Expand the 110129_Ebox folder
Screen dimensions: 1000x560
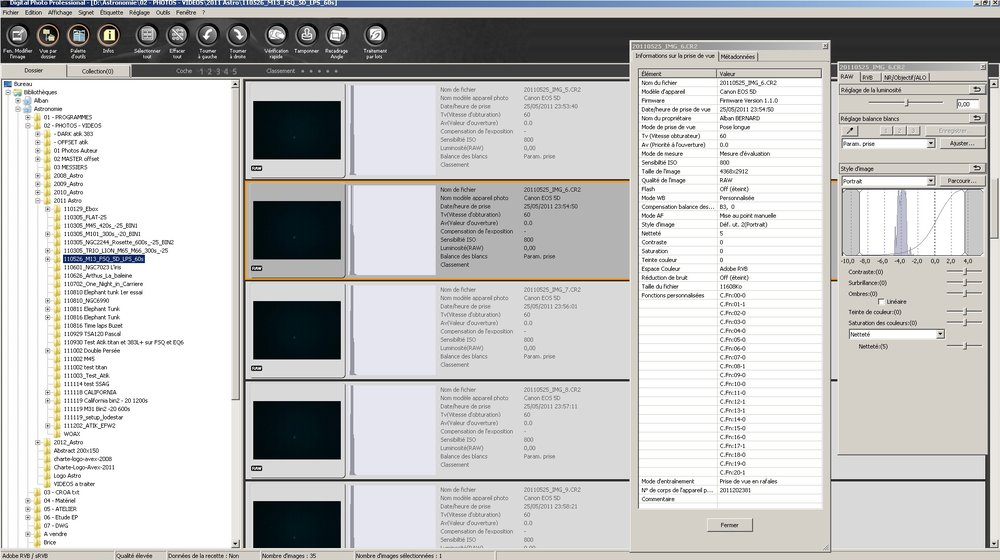point(47,209)
